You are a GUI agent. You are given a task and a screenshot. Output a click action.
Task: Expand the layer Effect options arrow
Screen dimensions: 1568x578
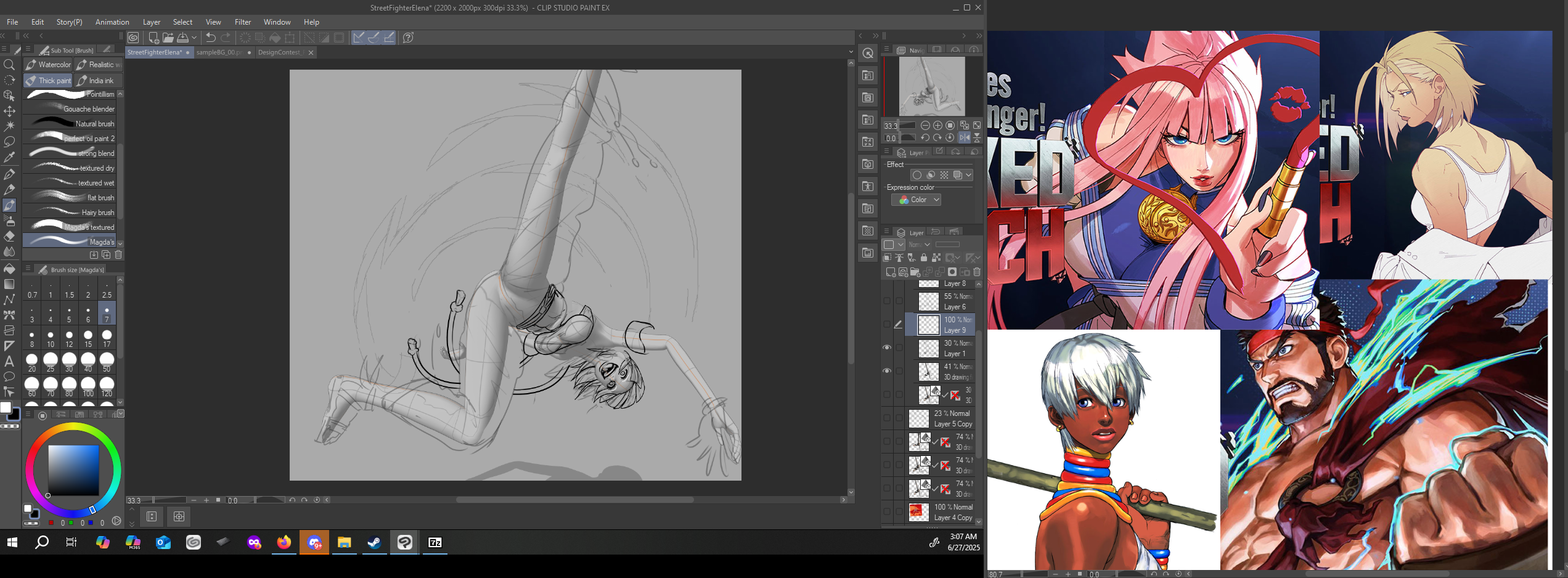(969, 175)
